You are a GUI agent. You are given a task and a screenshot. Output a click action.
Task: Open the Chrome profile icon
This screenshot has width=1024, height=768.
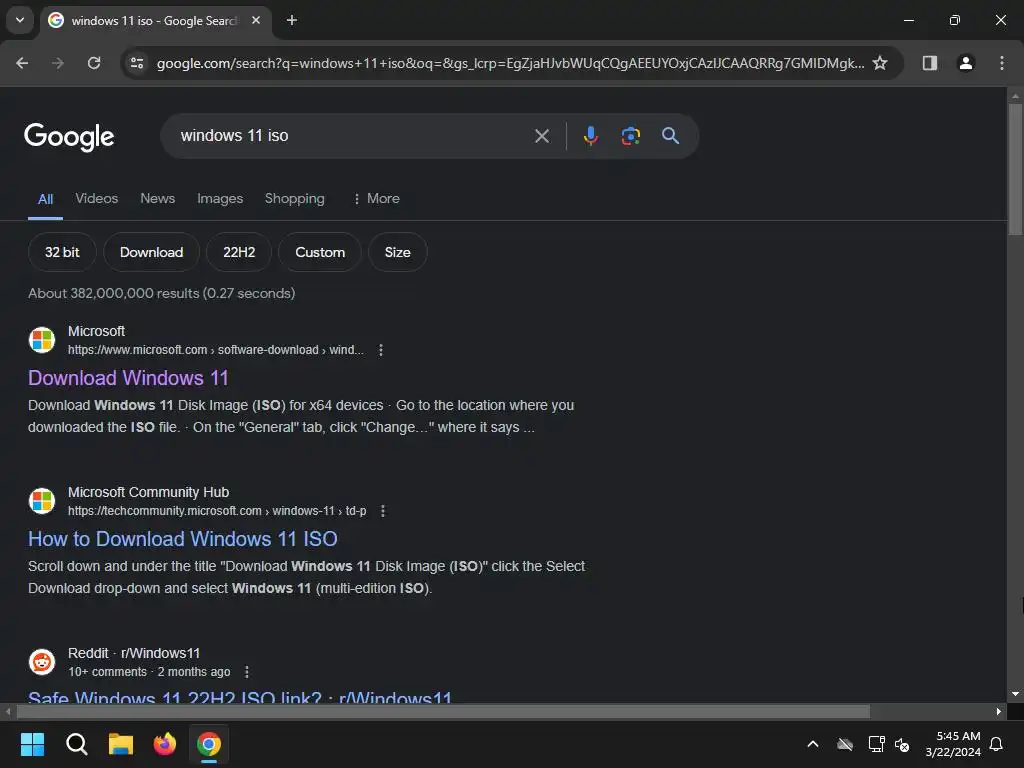[966, 63]
